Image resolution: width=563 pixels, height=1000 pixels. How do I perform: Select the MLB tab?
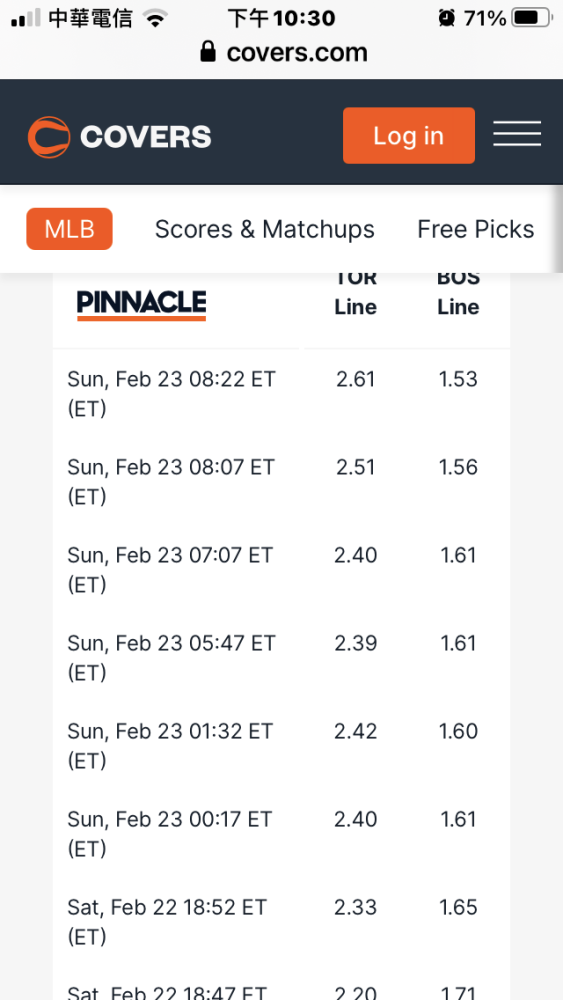click(69, 229)
